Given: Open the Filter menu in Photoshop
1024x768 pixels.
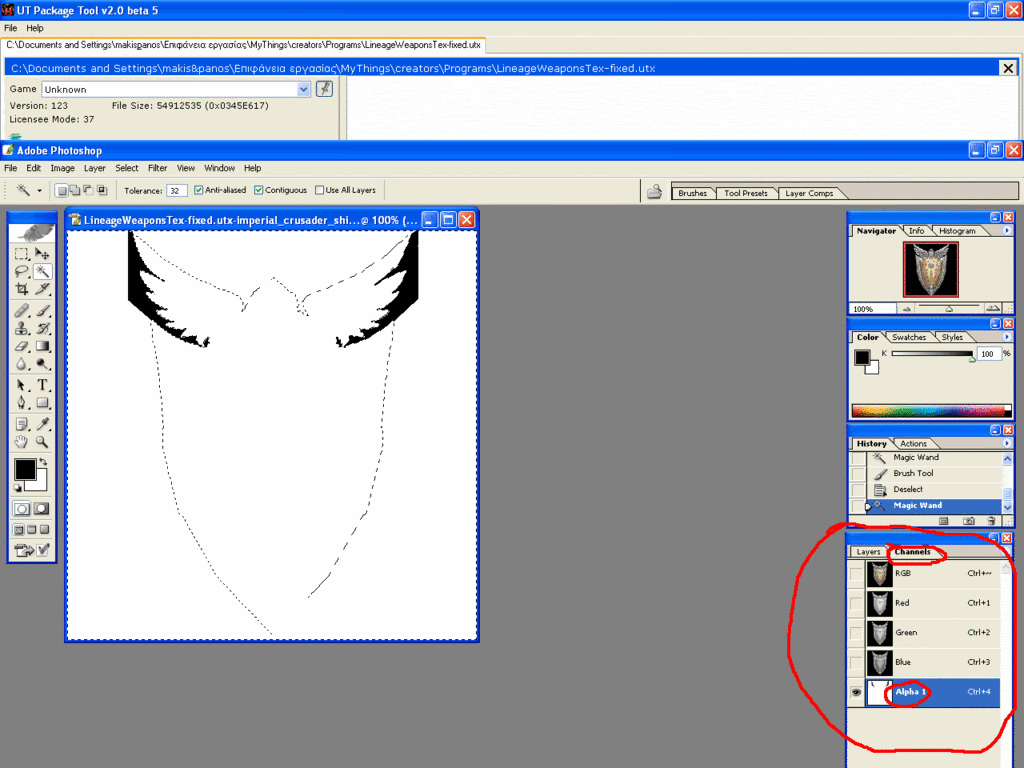Looking at the screenshot, I should (157, 168).
